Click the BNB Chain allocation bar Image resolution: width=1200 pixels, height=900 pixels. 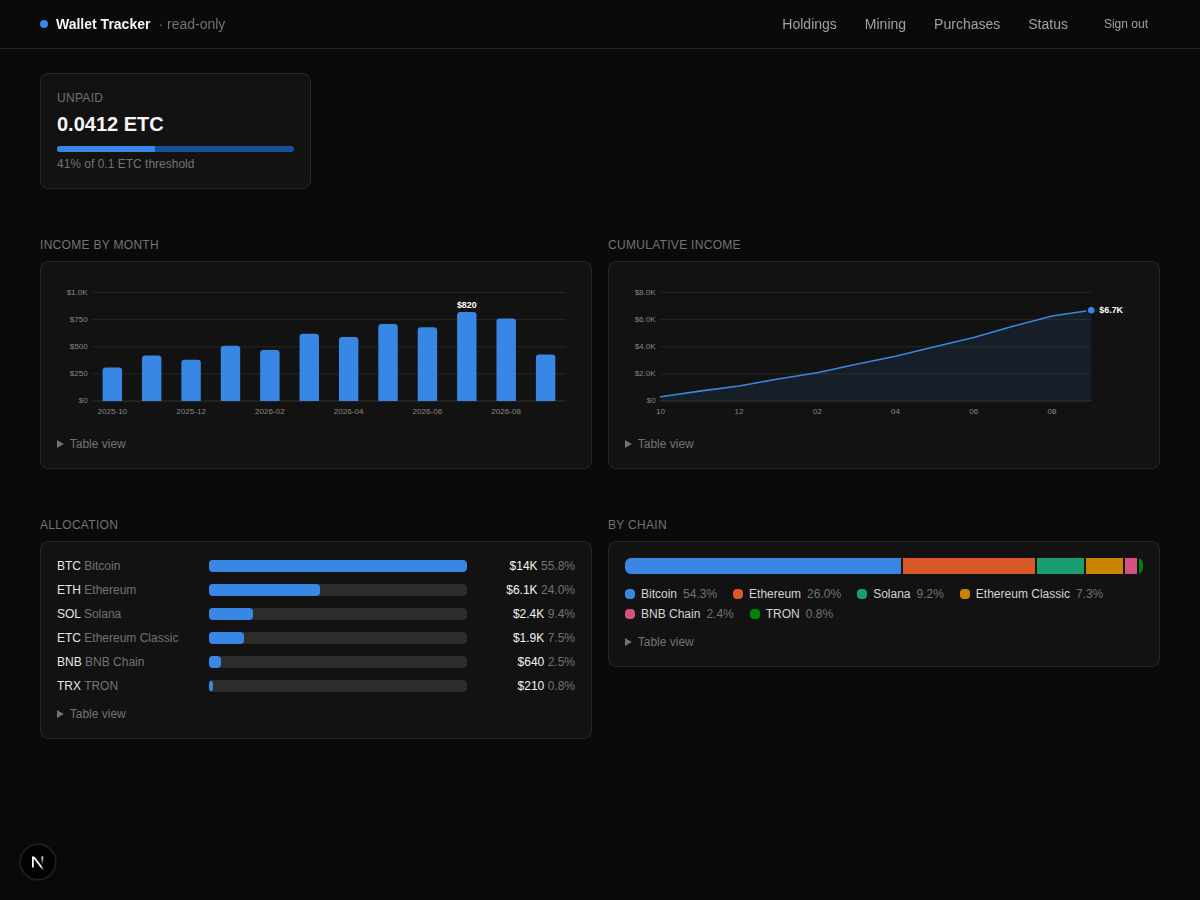pyautogui.click(x=338, y=662)
